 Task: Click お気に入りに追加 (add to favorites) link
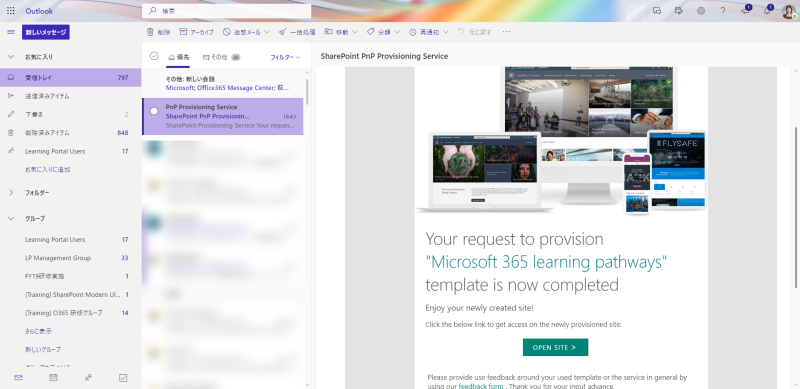47,169
